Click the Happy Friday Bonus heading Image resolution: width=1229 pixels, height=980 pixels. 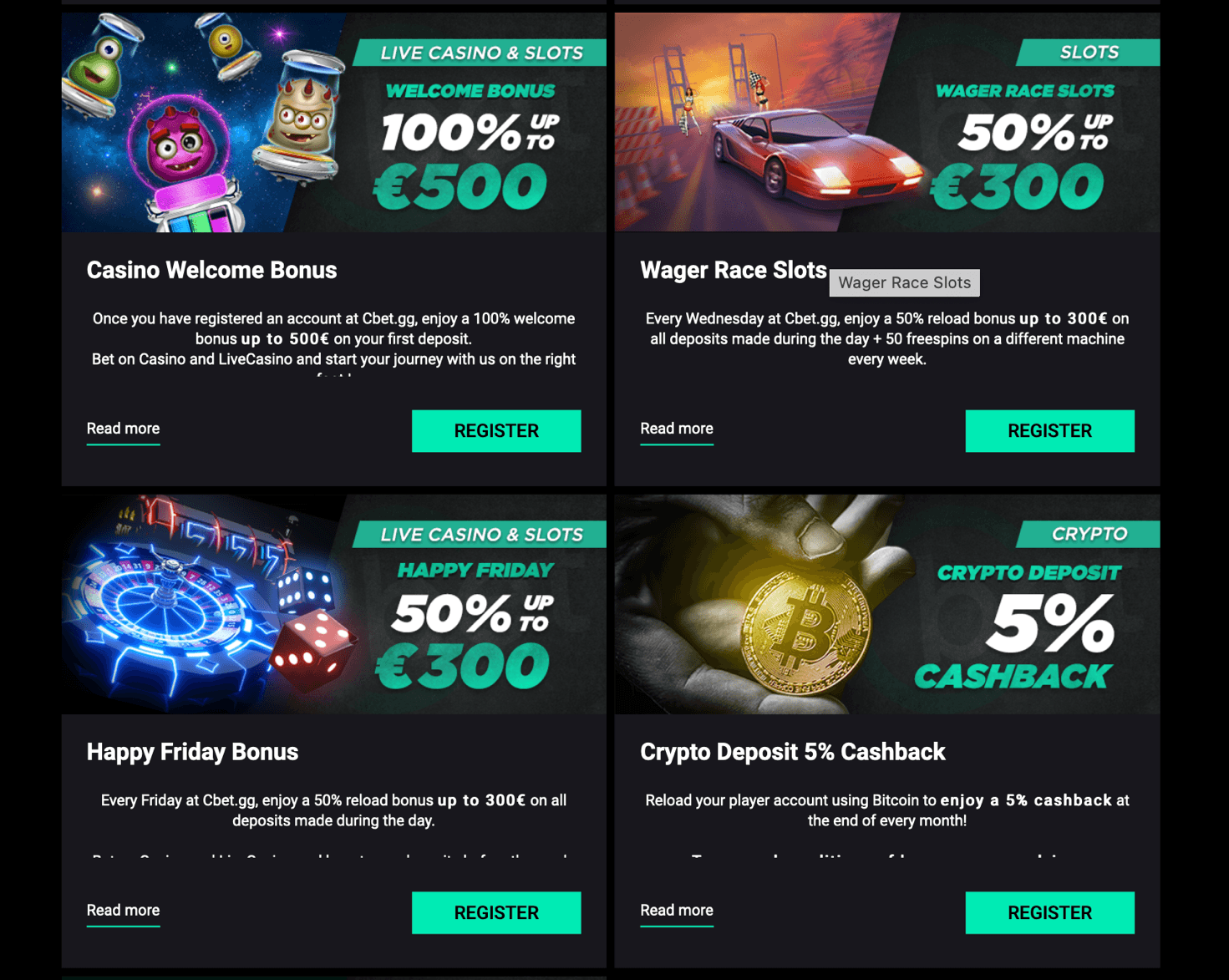click(x=192, y=752)
